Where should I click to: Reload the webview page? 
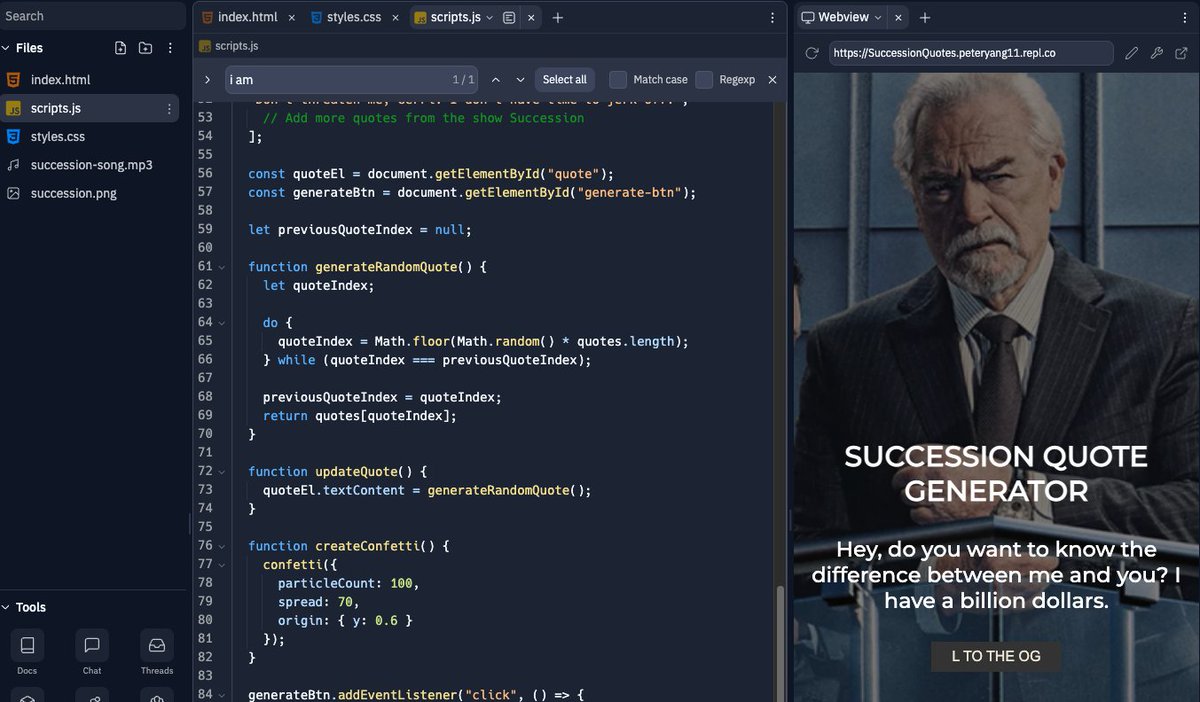812,53
